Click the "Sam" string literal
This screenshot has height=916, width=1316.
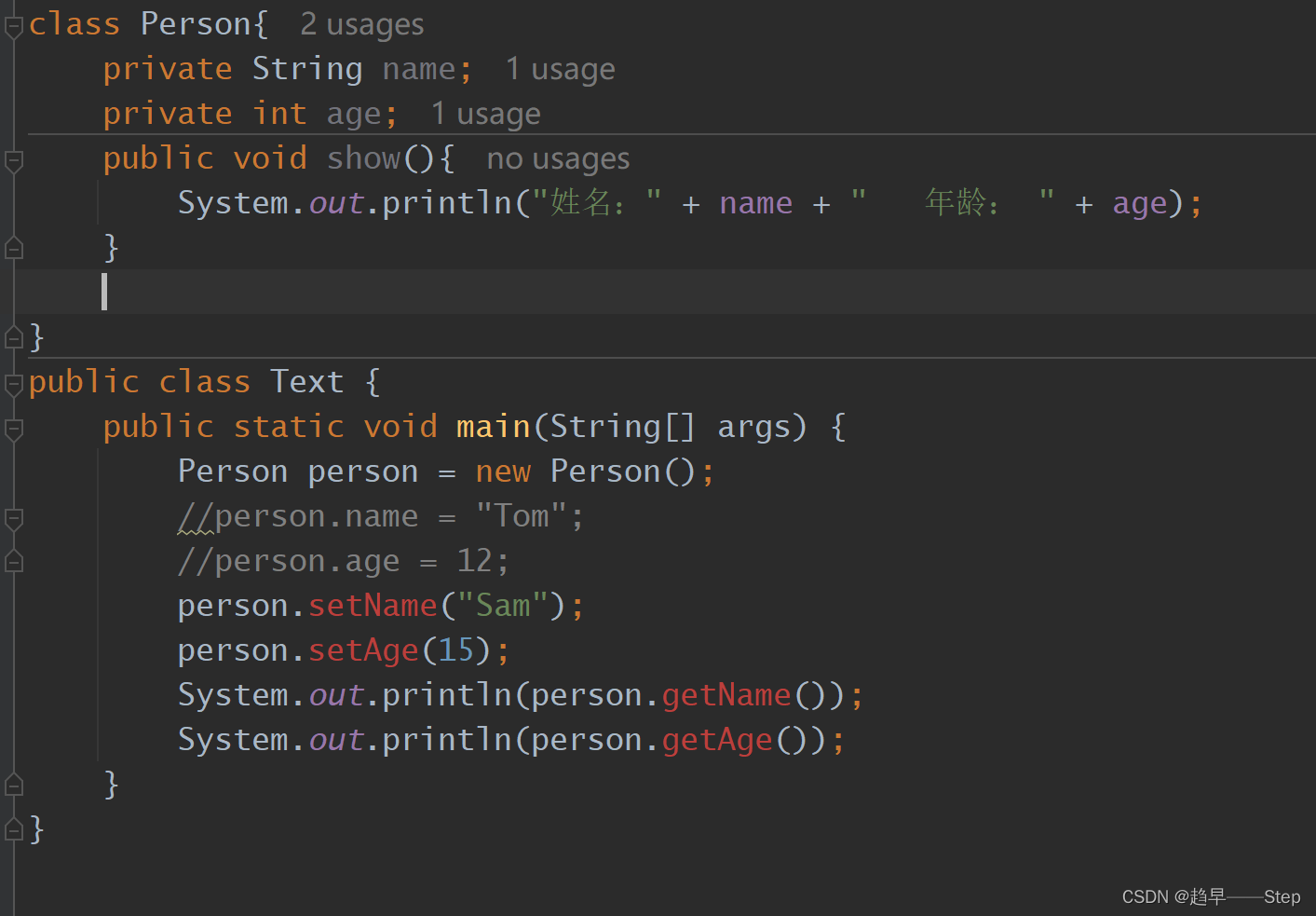pyautogui.click(x=503, y=606)
